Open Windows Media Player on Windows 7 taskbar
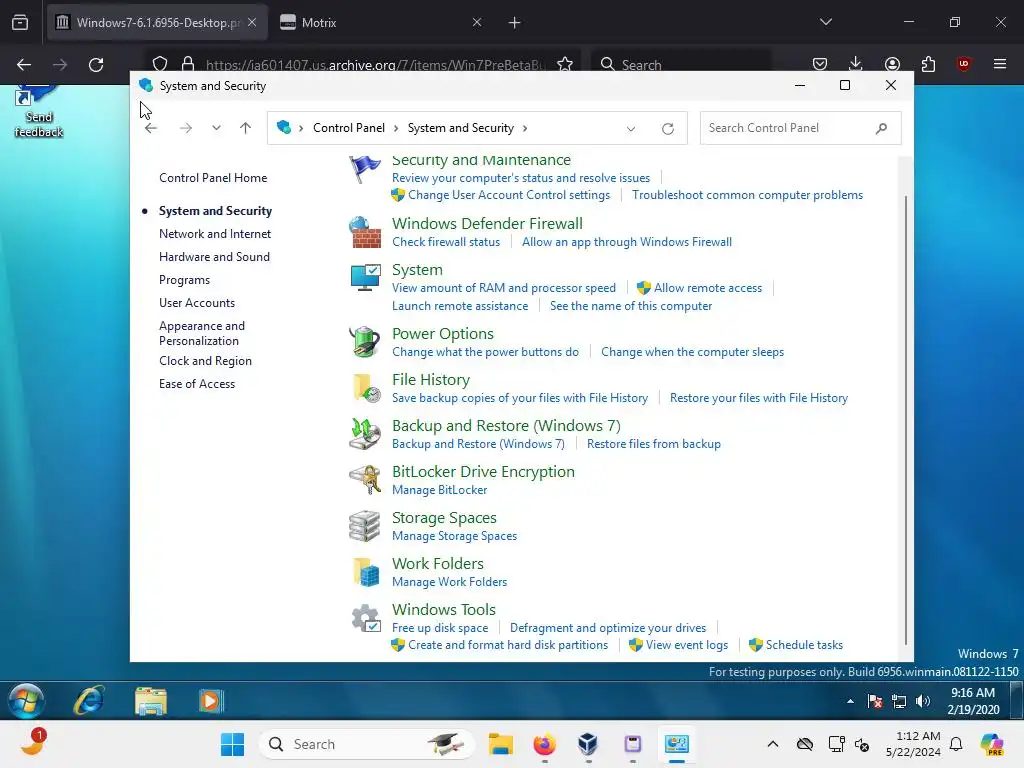1024x768 pixels. tap(211, 701)
